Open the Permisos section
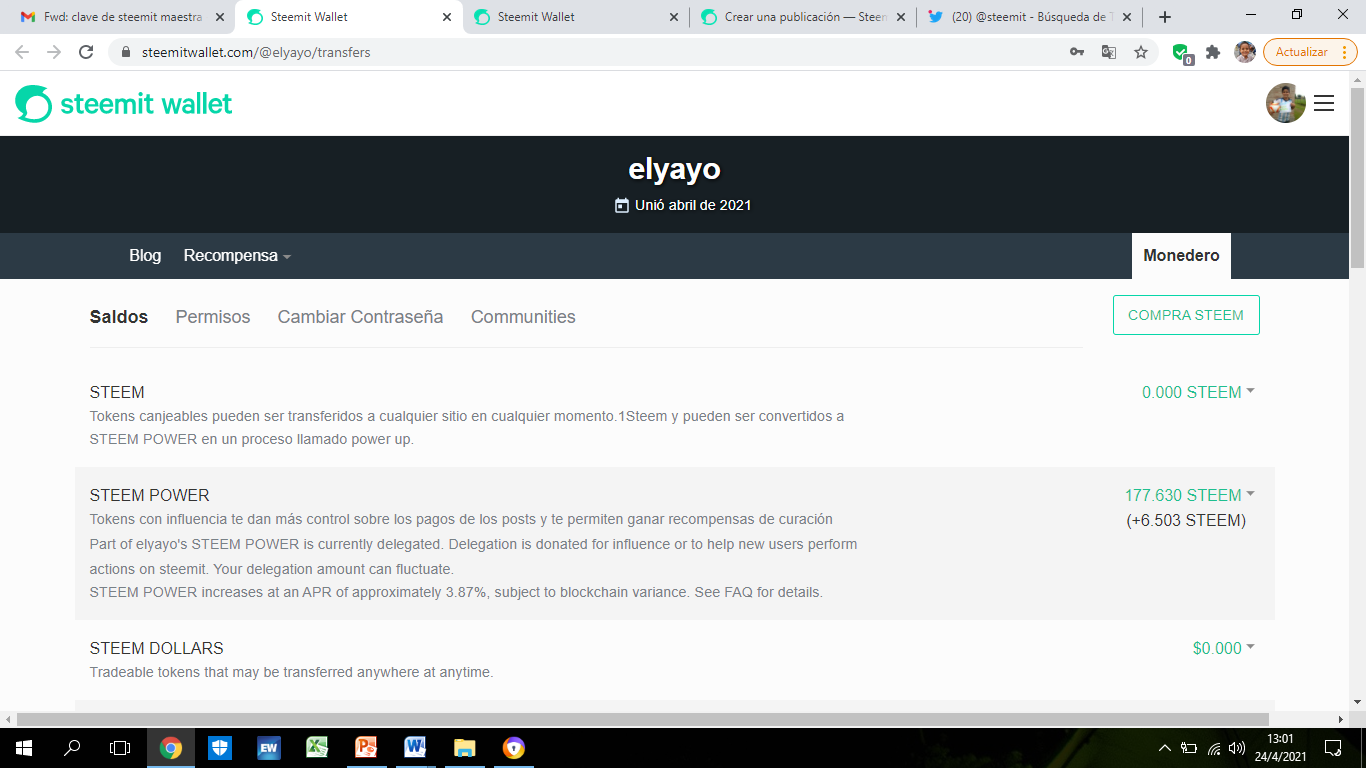 213,317
